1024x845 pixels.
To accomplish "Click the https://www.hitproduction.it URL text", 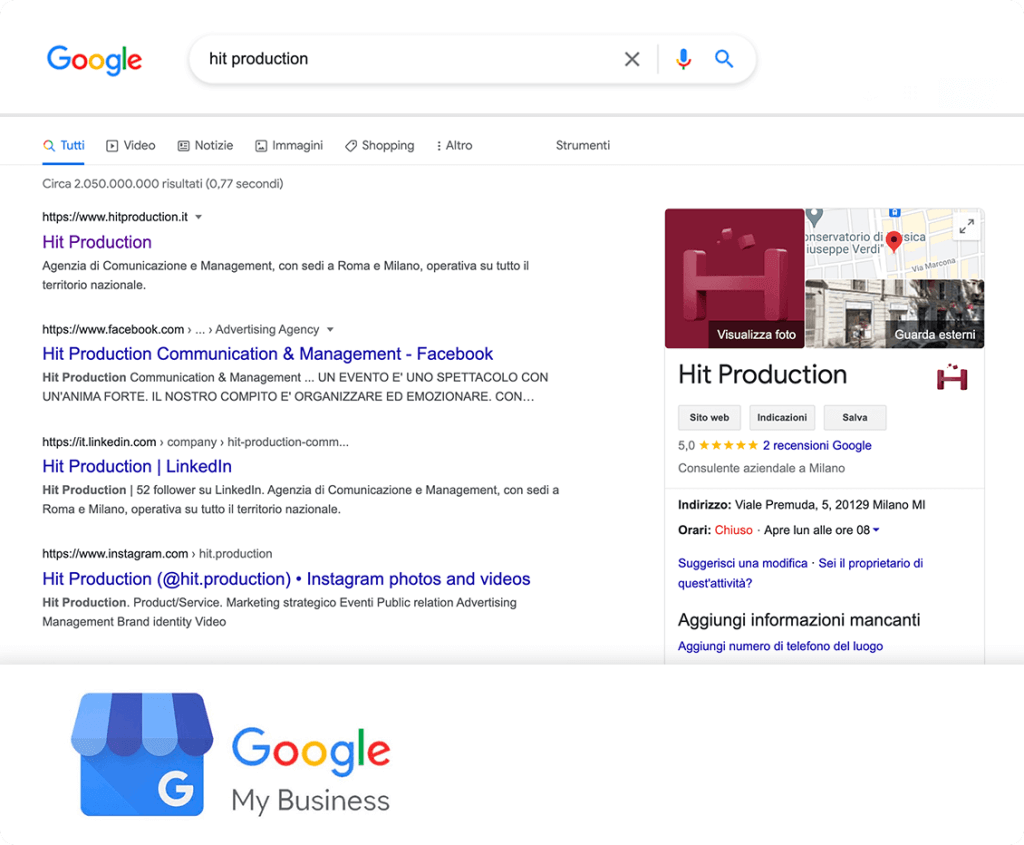I will point(115,217).
